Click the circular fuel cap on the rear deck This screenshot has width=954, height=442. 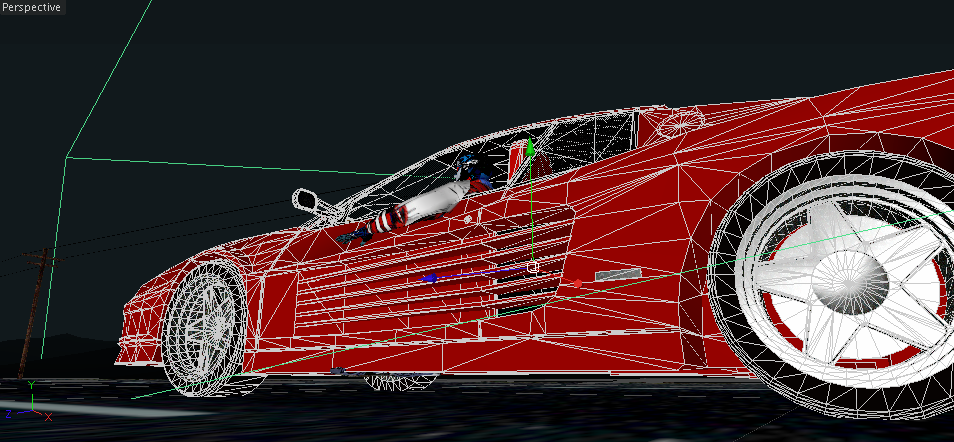coord(682,123)
